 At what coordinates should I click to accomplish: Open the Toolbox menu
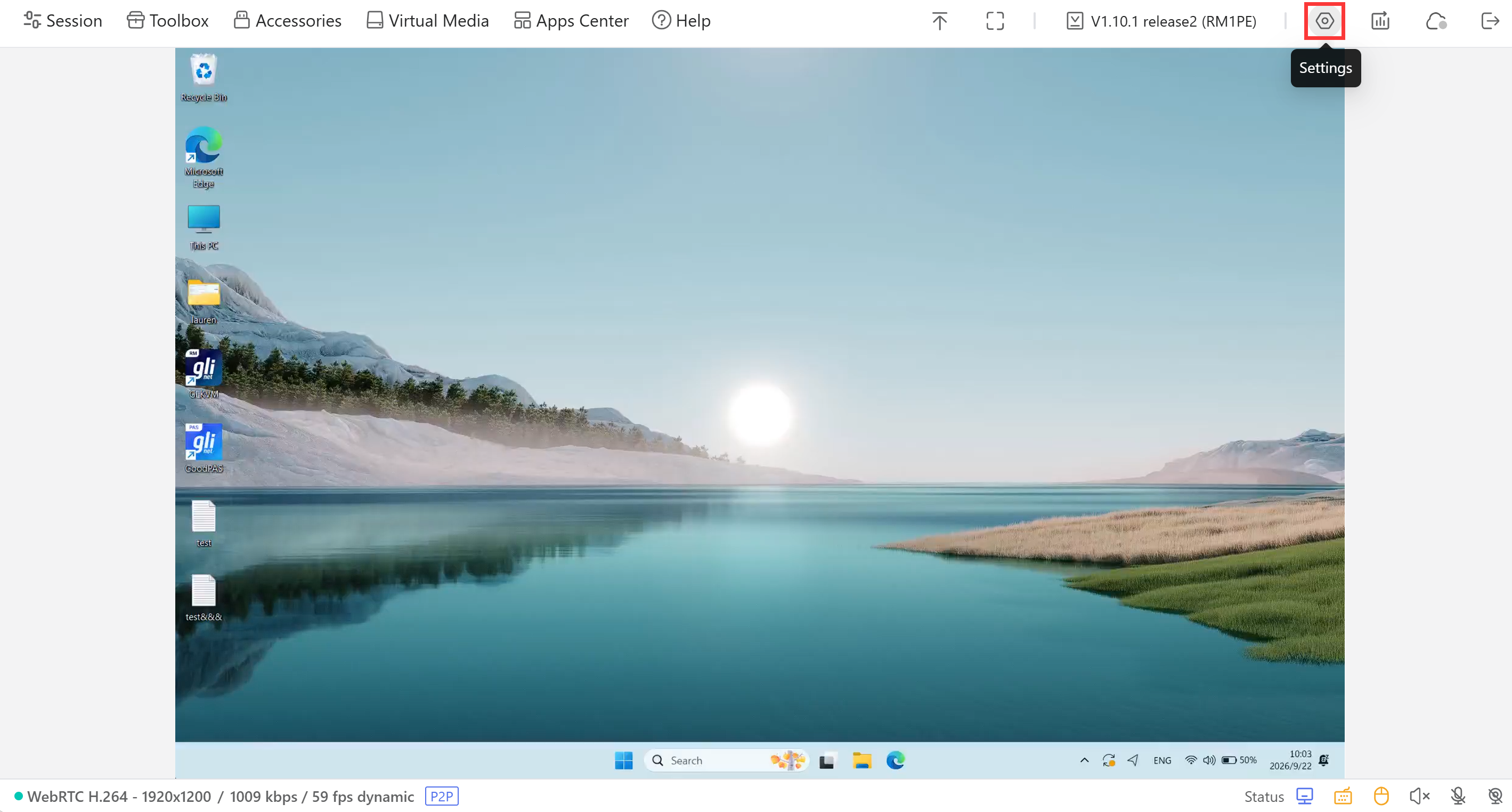168,21
